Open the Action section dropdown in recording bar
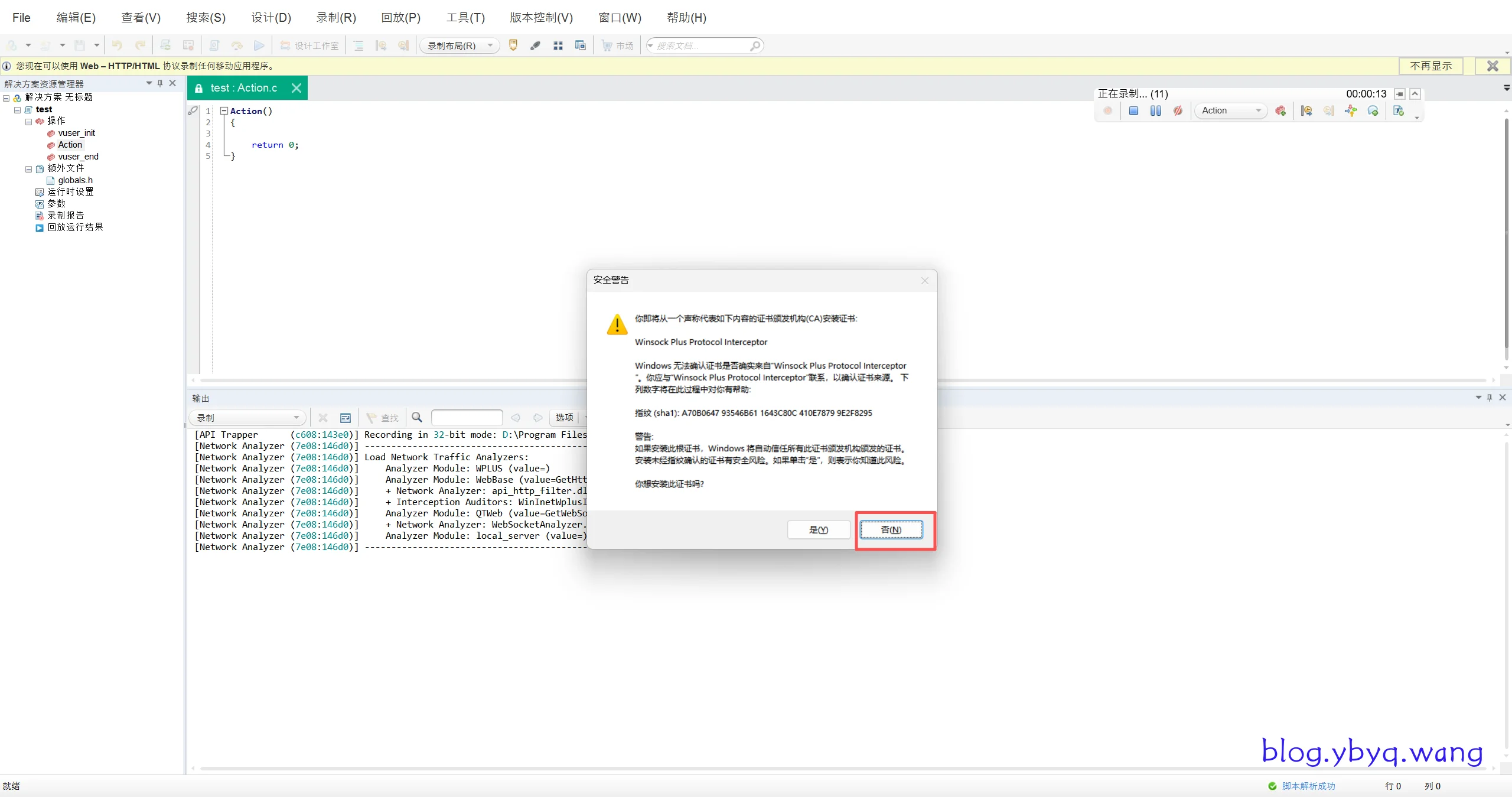 [1231, 111]
